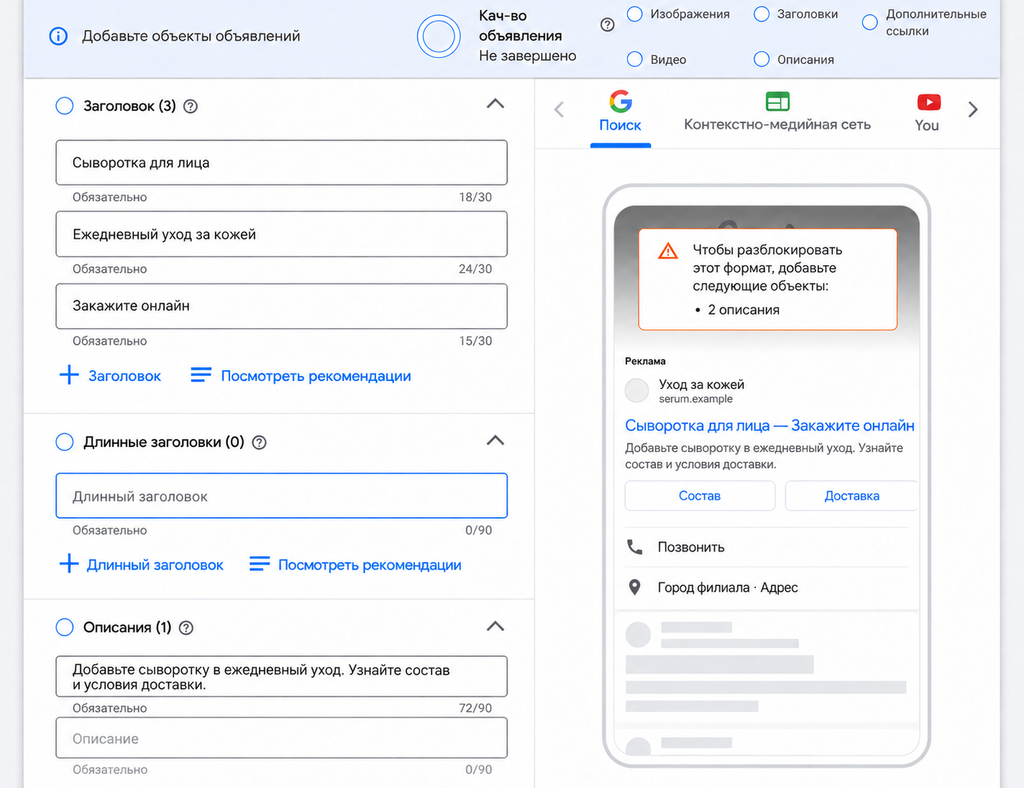Click the warning triangle in the preview notice
The height and width of the screenshot is (788, 1024).
click(667, 251)
